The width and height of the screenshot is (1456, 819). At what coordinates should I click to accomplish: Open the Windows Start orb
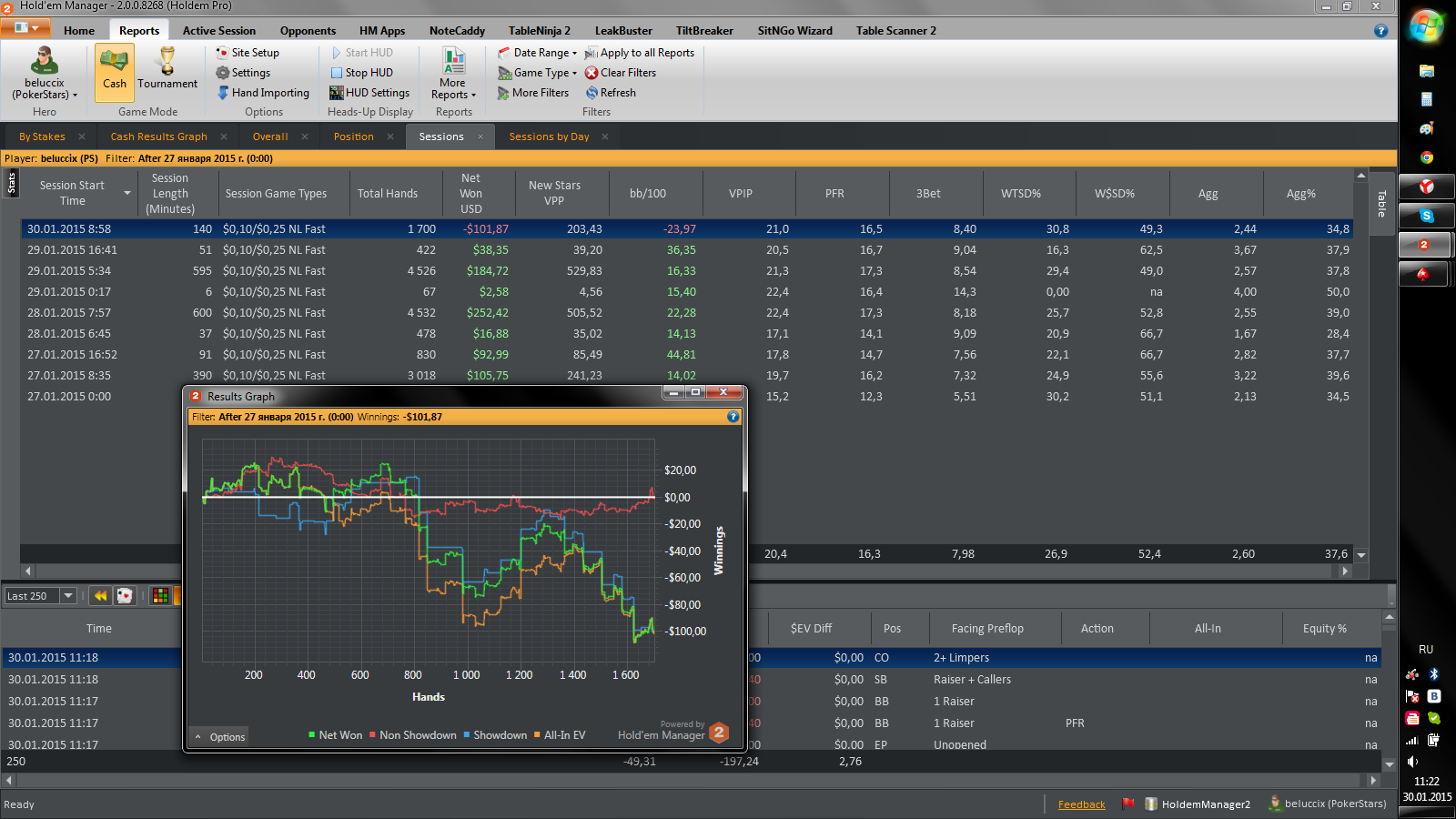[x=1426, y=25]
